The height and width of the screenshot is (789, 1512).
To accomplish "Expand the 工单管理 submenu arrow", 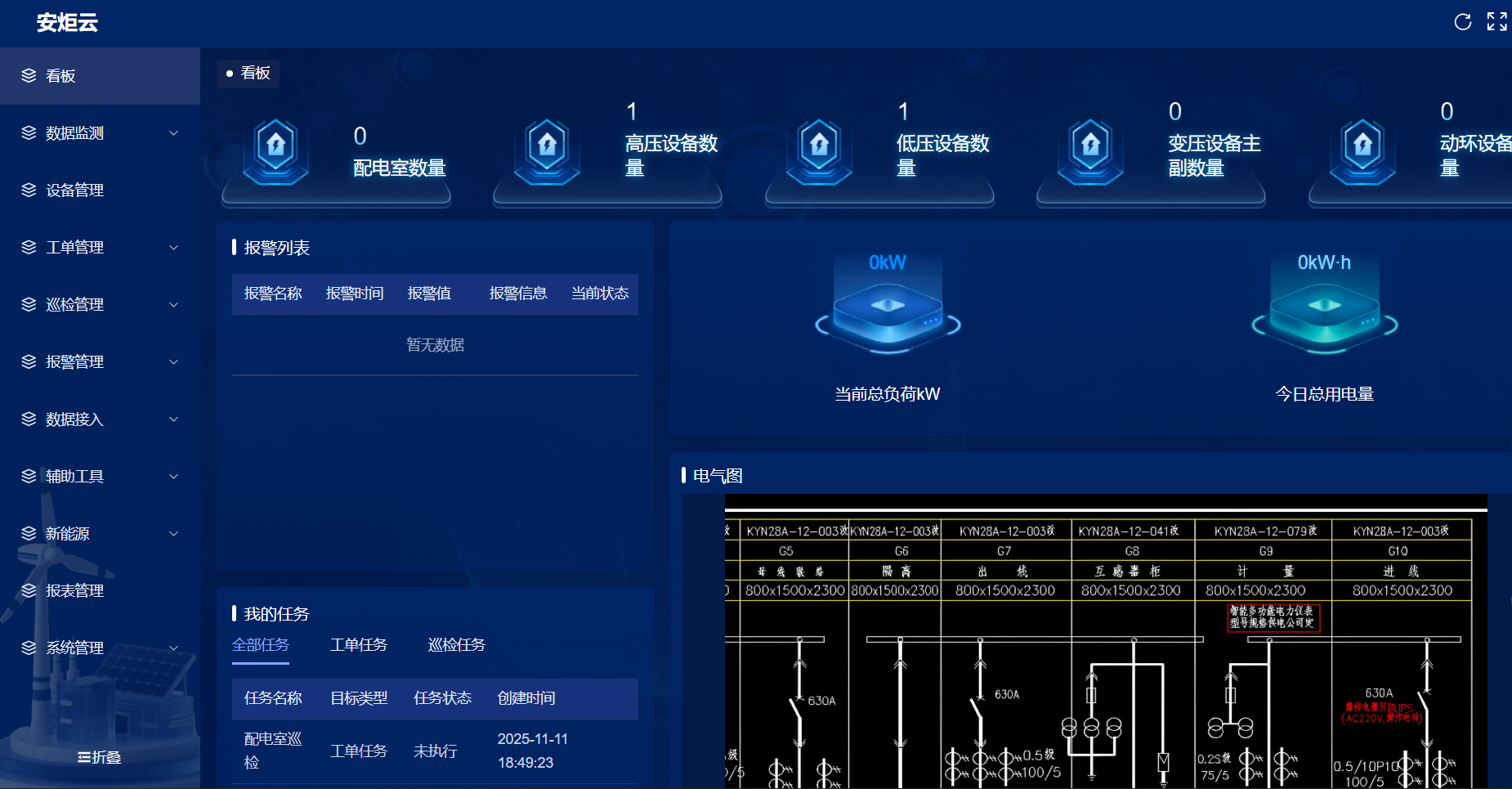I will click(x=173, y=248).
